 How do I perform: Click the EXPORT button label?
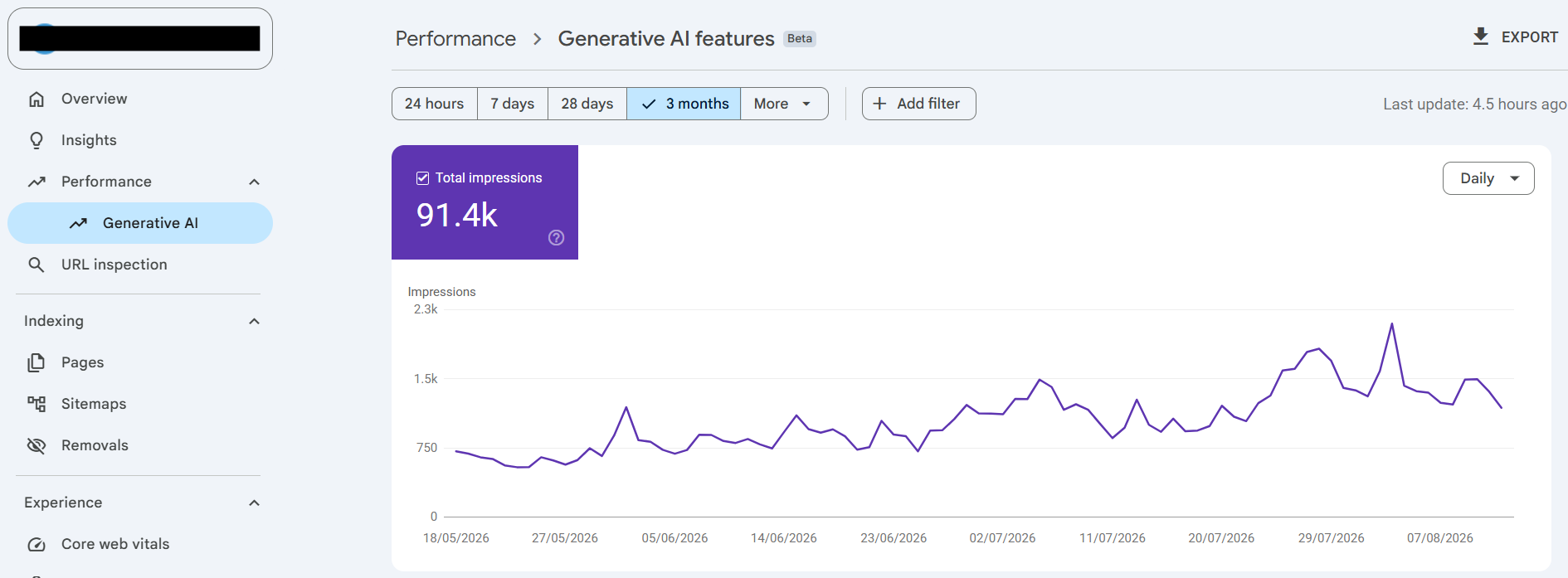click(x=1530, y=37)
